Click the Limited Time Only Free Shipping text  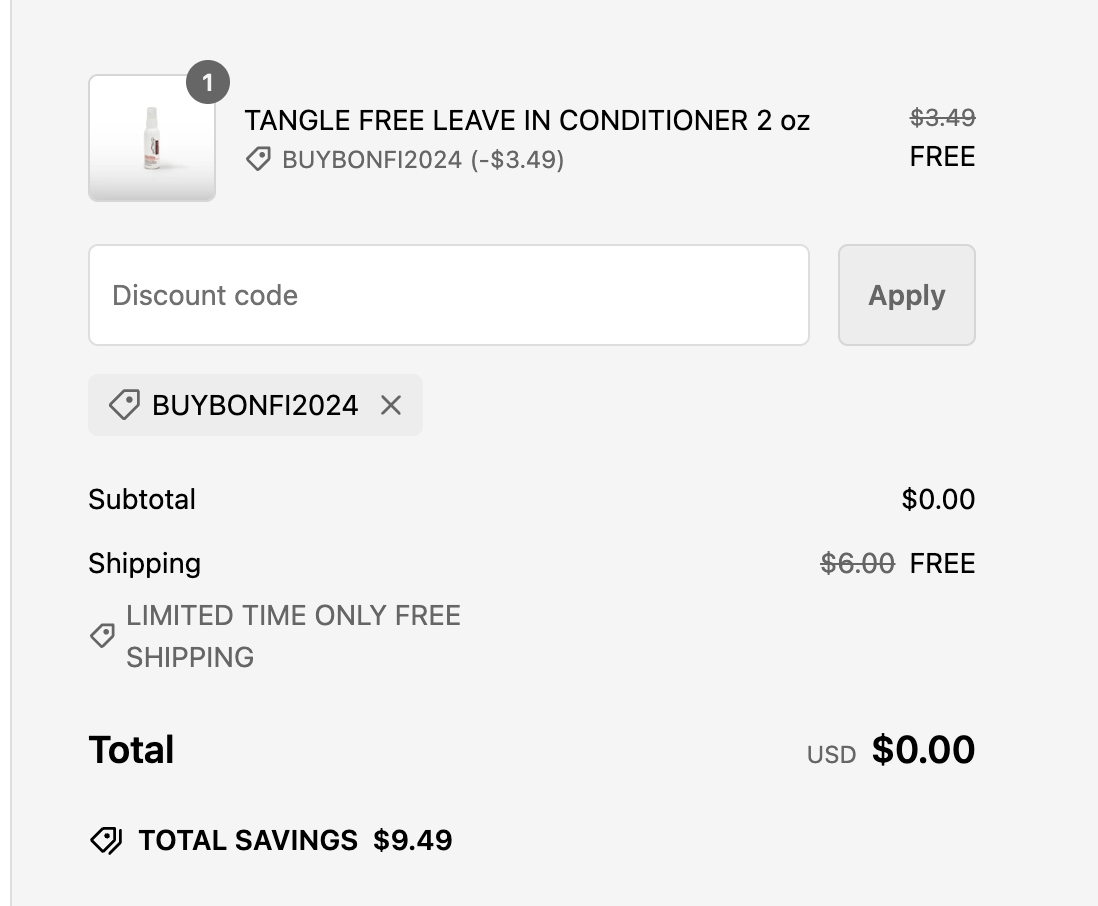293,636
